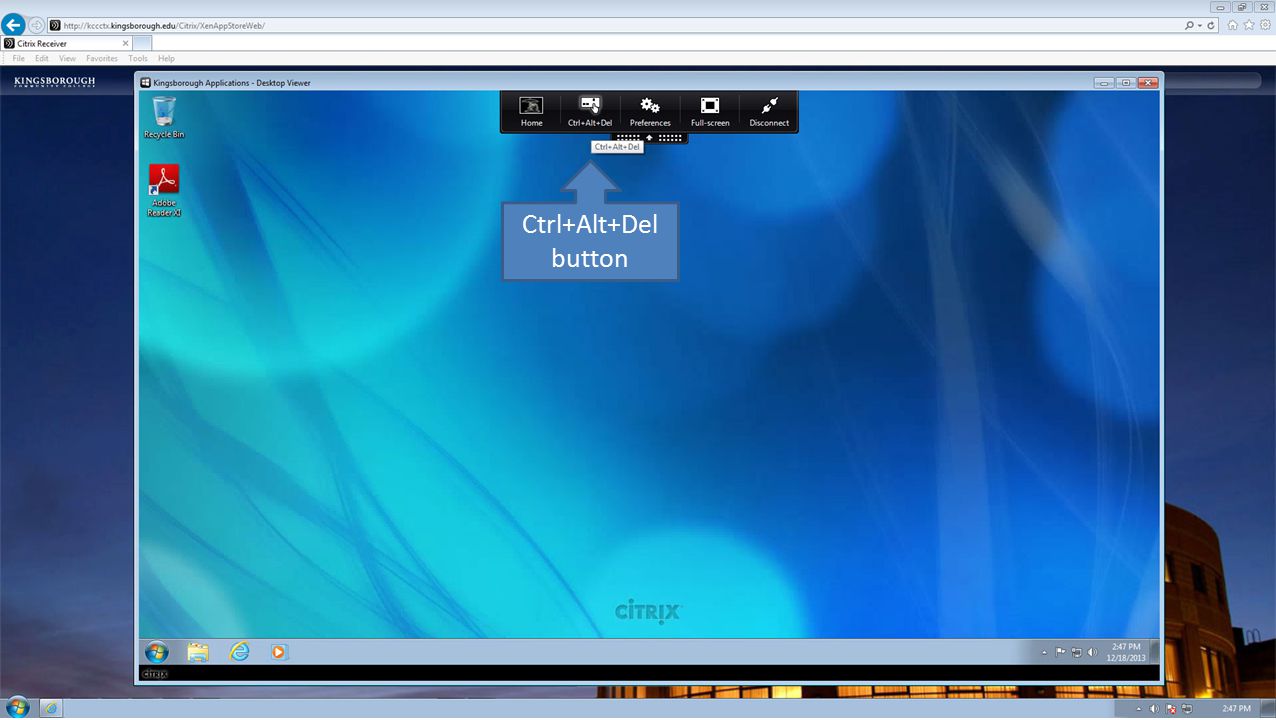The image size is (1276, 720).
Task: Go to browser home page
Action: pos(1233,25)
